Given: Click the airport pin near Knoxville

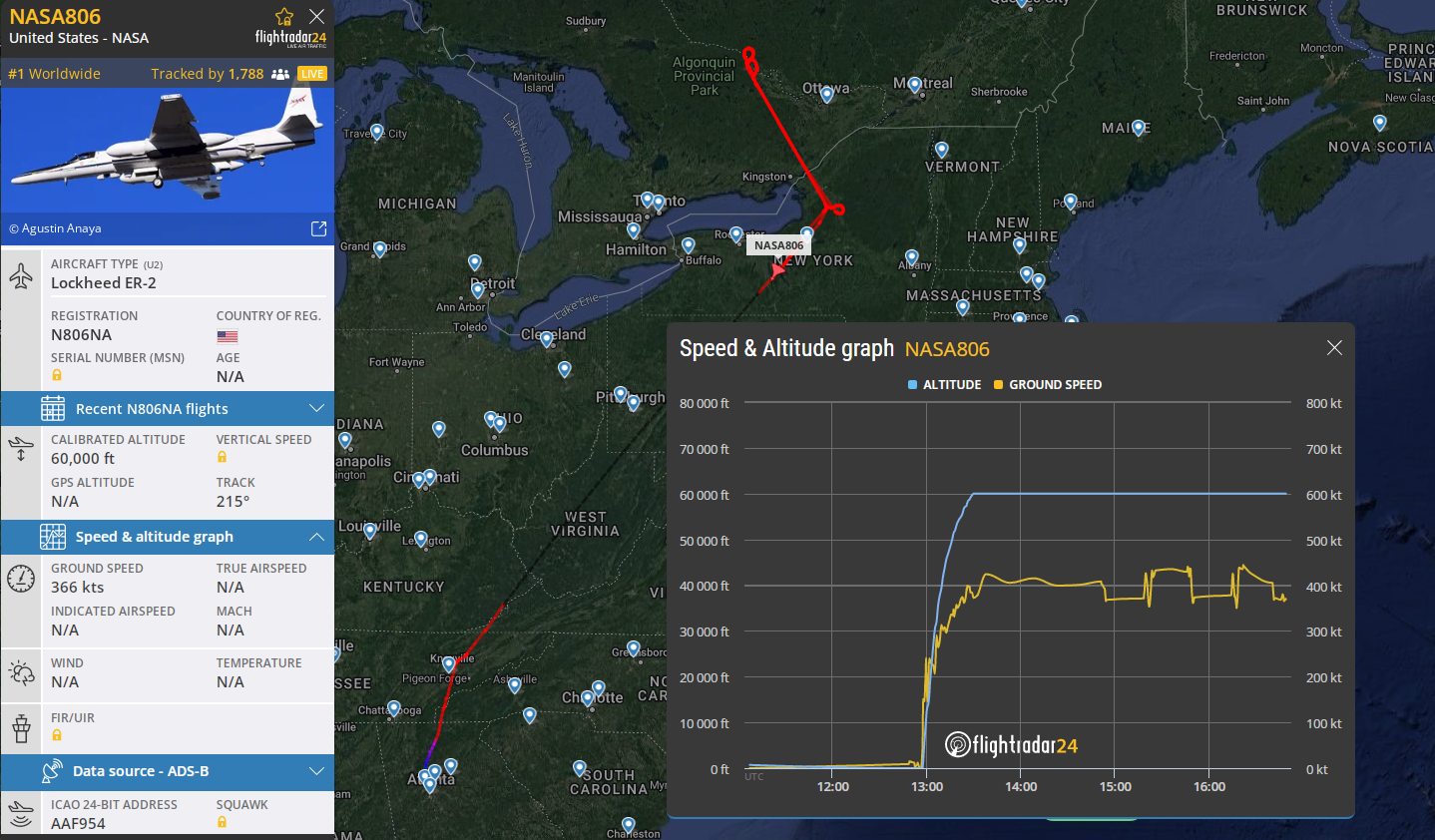Looking at the screenshot, I should pyautogui.click(x=448, y=663).
